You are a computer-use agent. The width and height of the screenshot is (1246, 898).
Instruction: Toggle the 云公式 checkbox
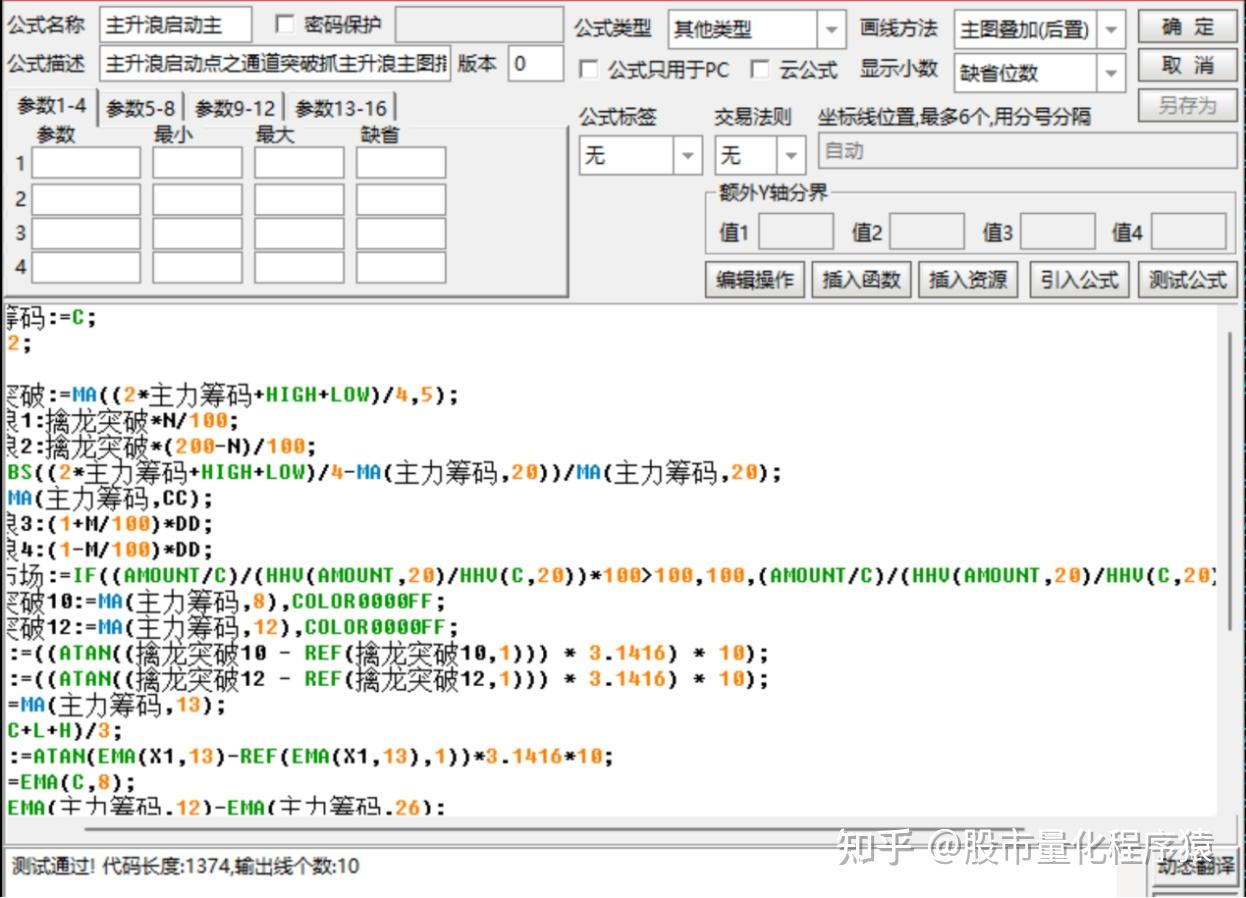point(760,70)
